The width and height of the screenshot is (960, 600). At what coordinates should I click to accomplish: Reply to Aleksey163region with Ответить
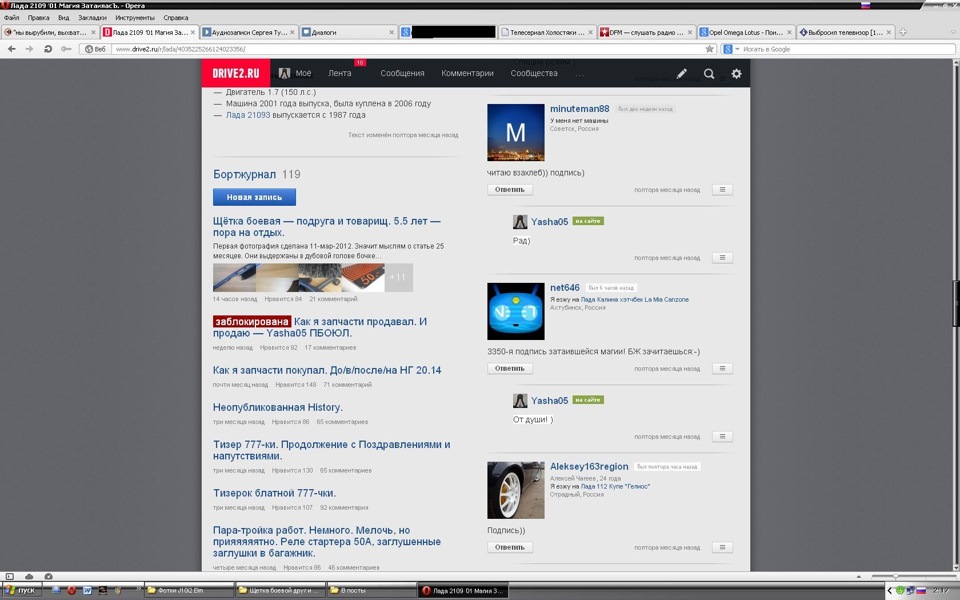(x=510, y=547)
